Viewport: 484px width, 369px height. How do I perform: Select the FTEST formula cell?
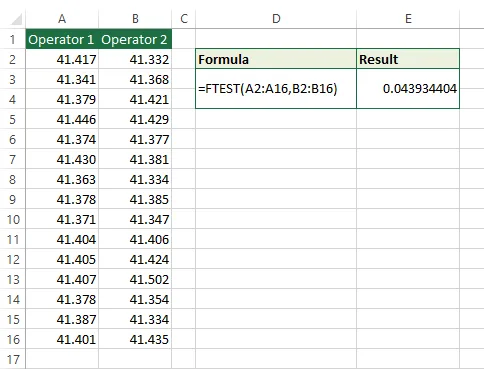[x=276, y=89]
